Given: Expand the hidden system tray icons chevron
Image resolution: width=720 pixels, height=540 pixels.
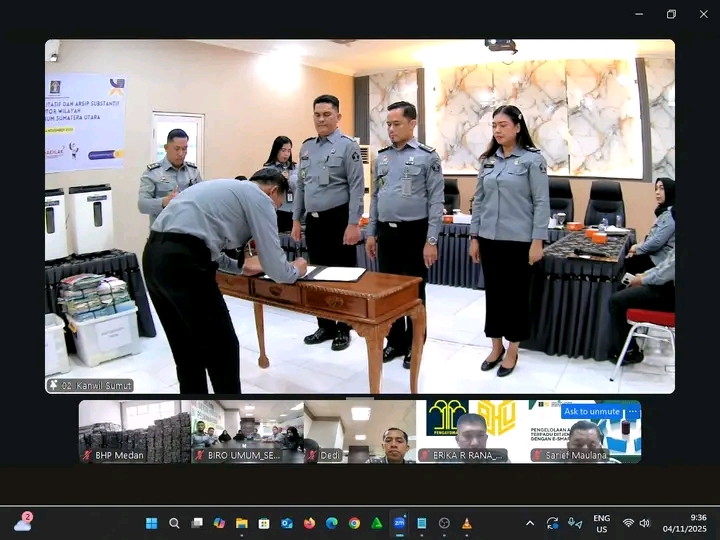Looking at the screenshot, I should (x=529, y=523).
